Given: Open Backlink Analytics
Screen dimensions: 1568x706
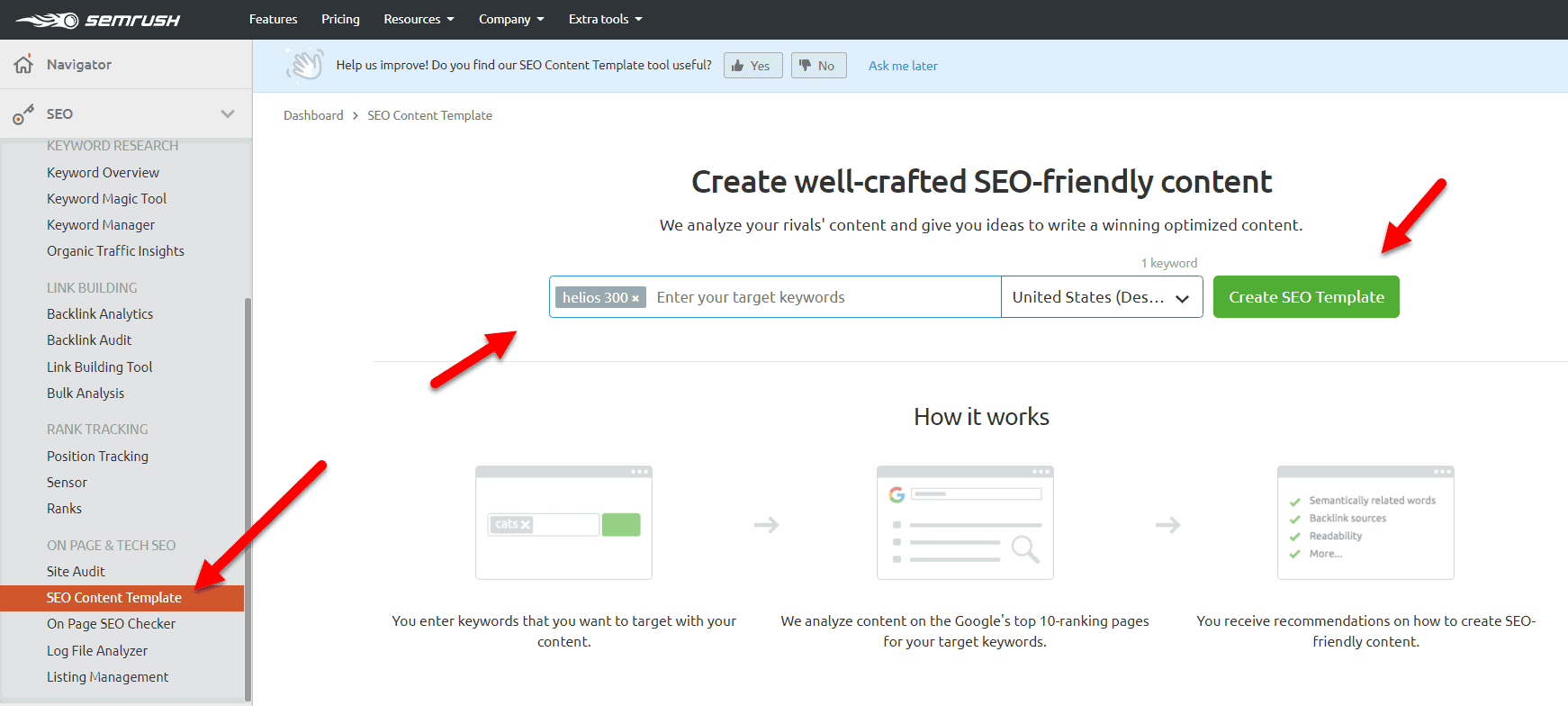Looking at the screenshot, I should [x=100, y=313].
